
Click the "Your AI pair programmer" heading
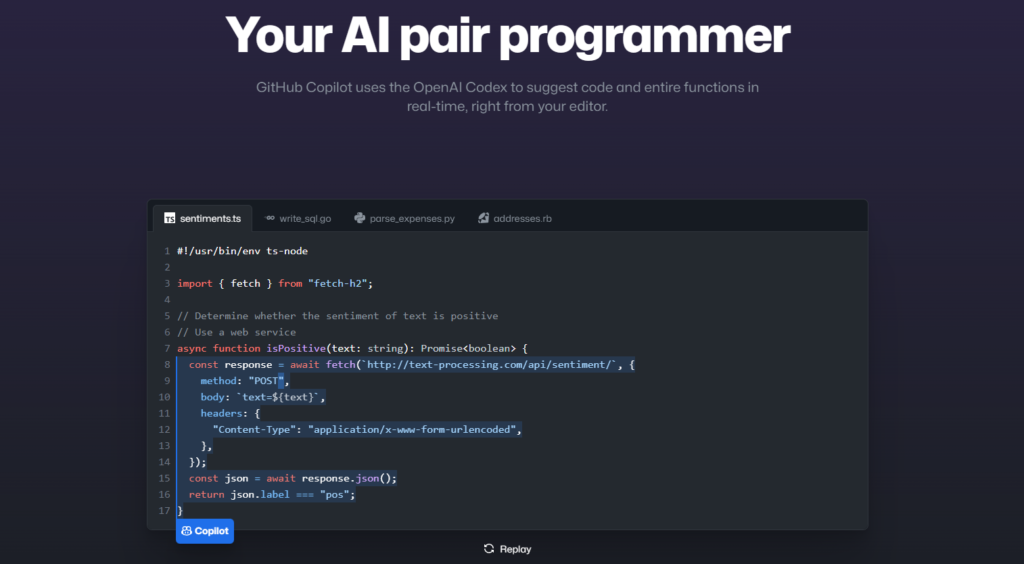(508, 35)
